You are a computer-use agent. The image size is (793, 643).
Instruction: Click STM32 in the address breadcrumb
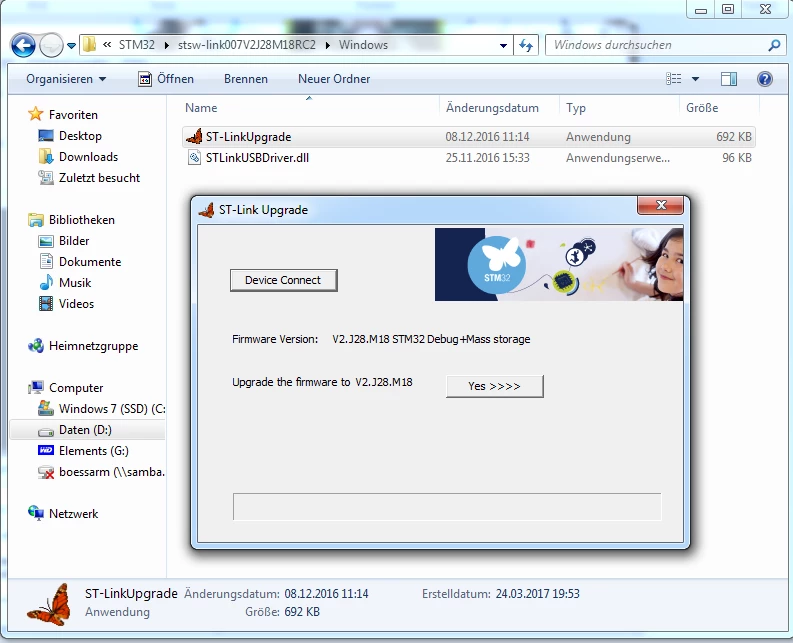pos(137,45)
